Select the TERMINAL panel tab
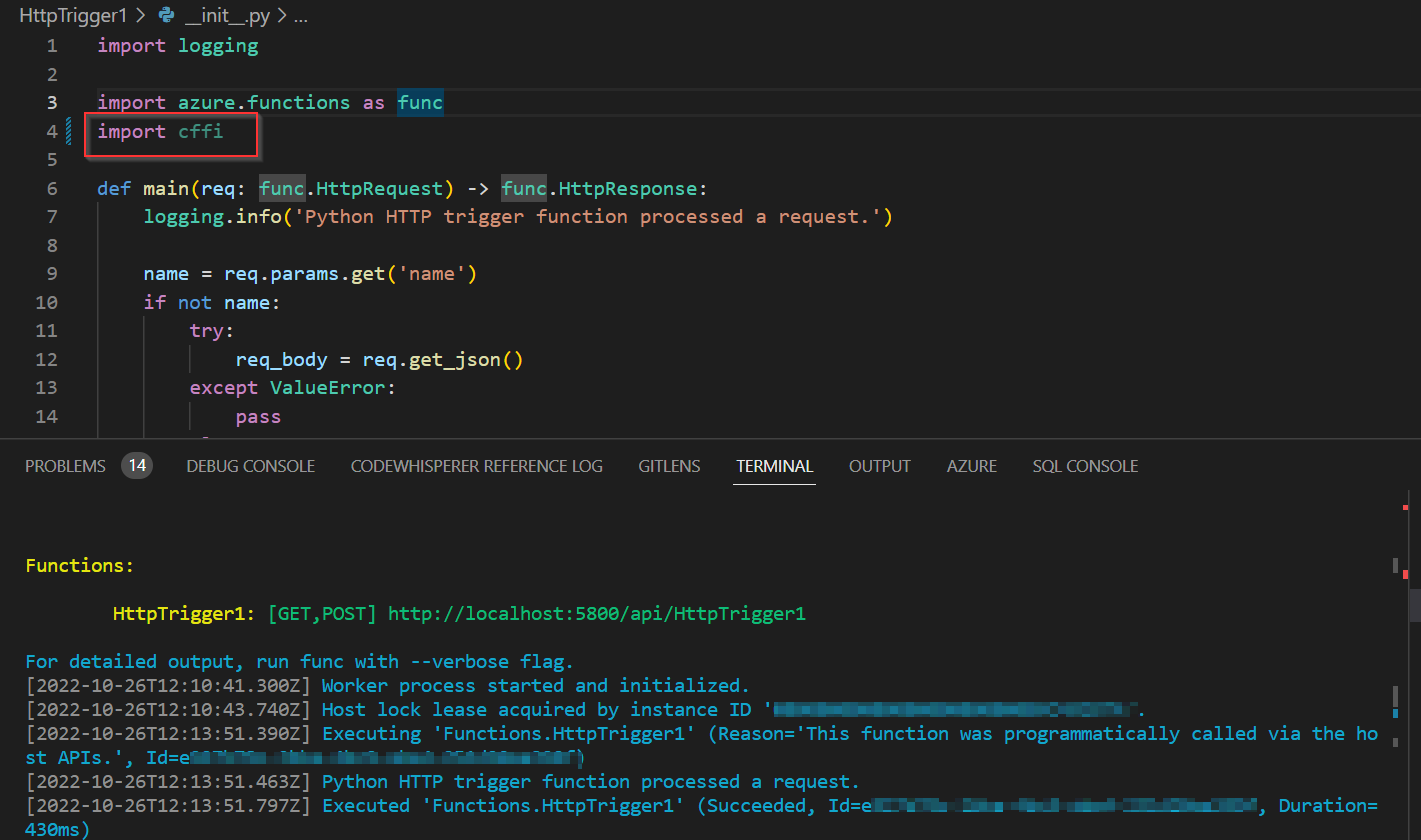Image resolution: width=1421 pixels, height=840 pixels. (x=774, y=466)
